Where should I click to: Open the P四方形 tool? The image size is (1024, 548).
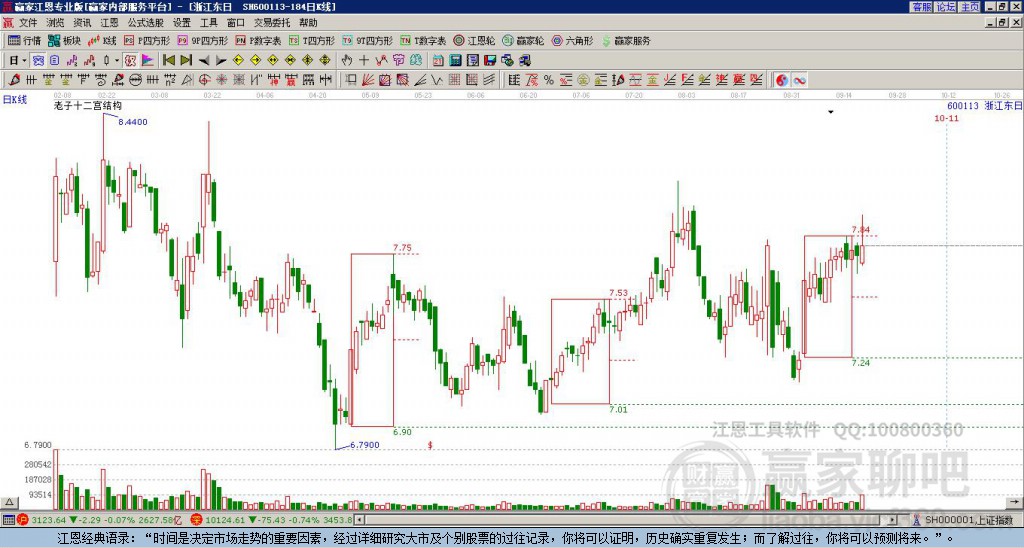point(147,40)
